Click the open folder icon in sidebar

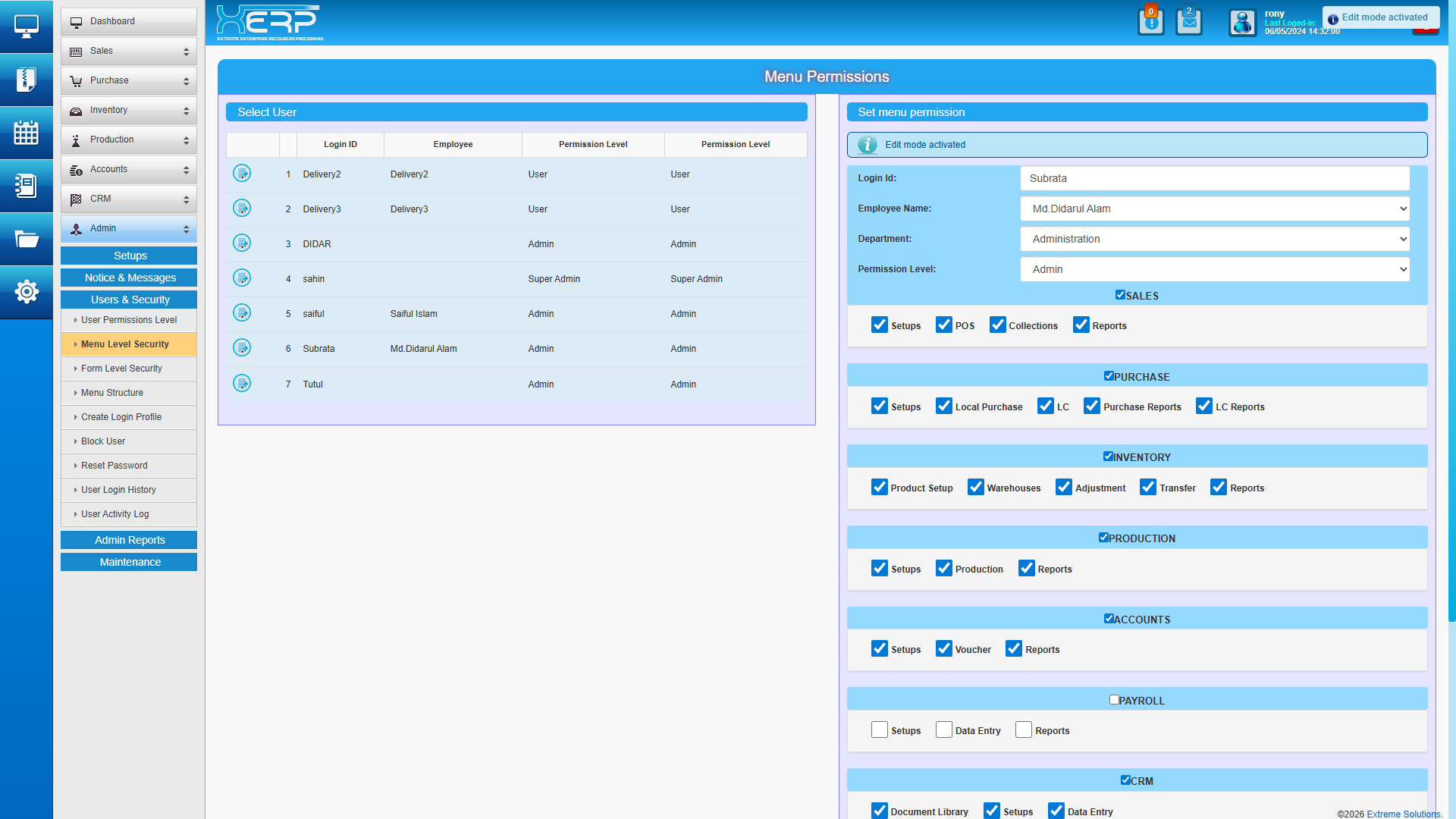(26, 239)
